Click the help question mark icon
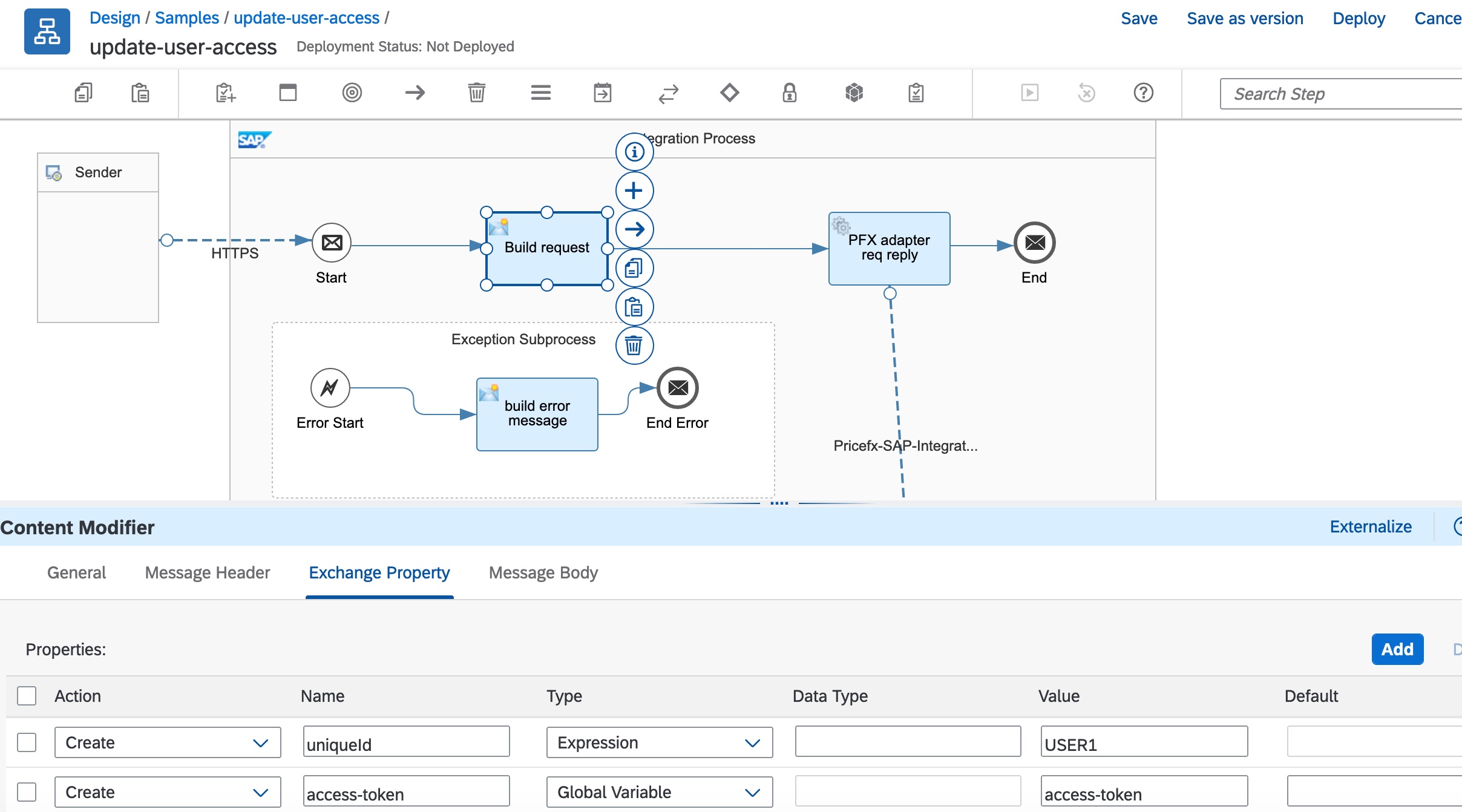Image resolution: width=1462 pixels, height=812 pixels. pyautogui.click(x=1143, y=93)
